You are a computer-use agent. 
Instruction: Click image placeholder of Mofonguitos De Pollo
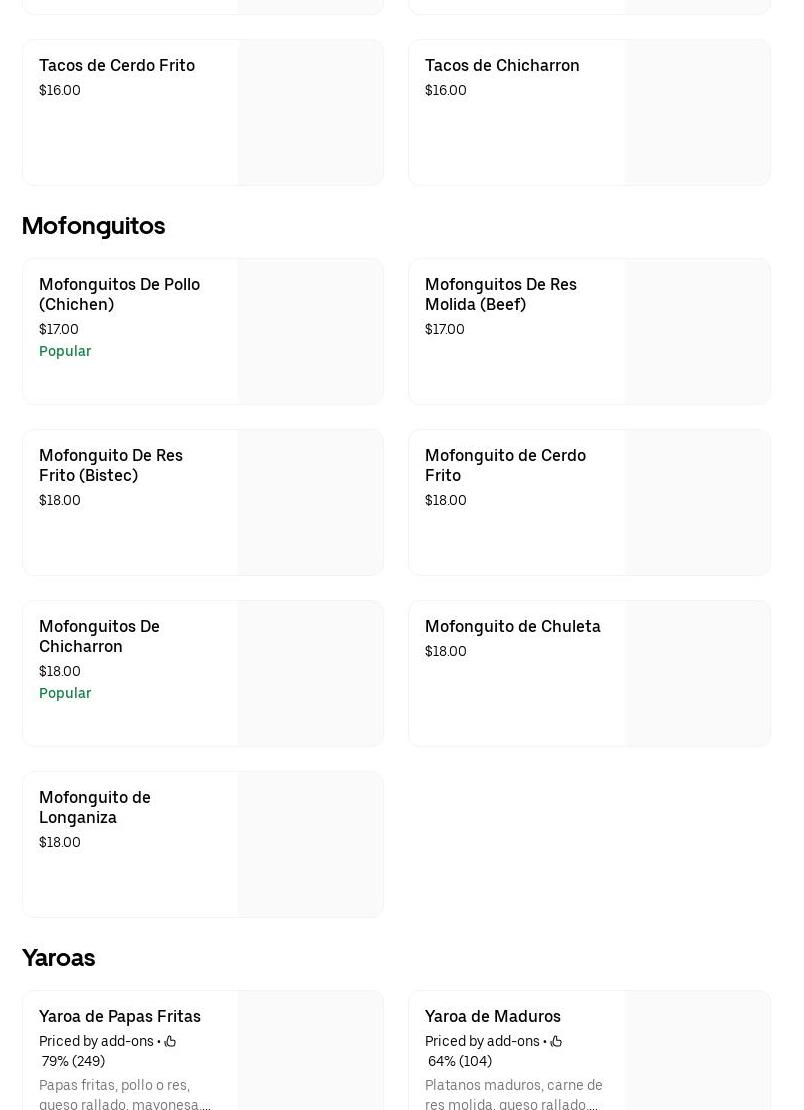tap(310, 331)
